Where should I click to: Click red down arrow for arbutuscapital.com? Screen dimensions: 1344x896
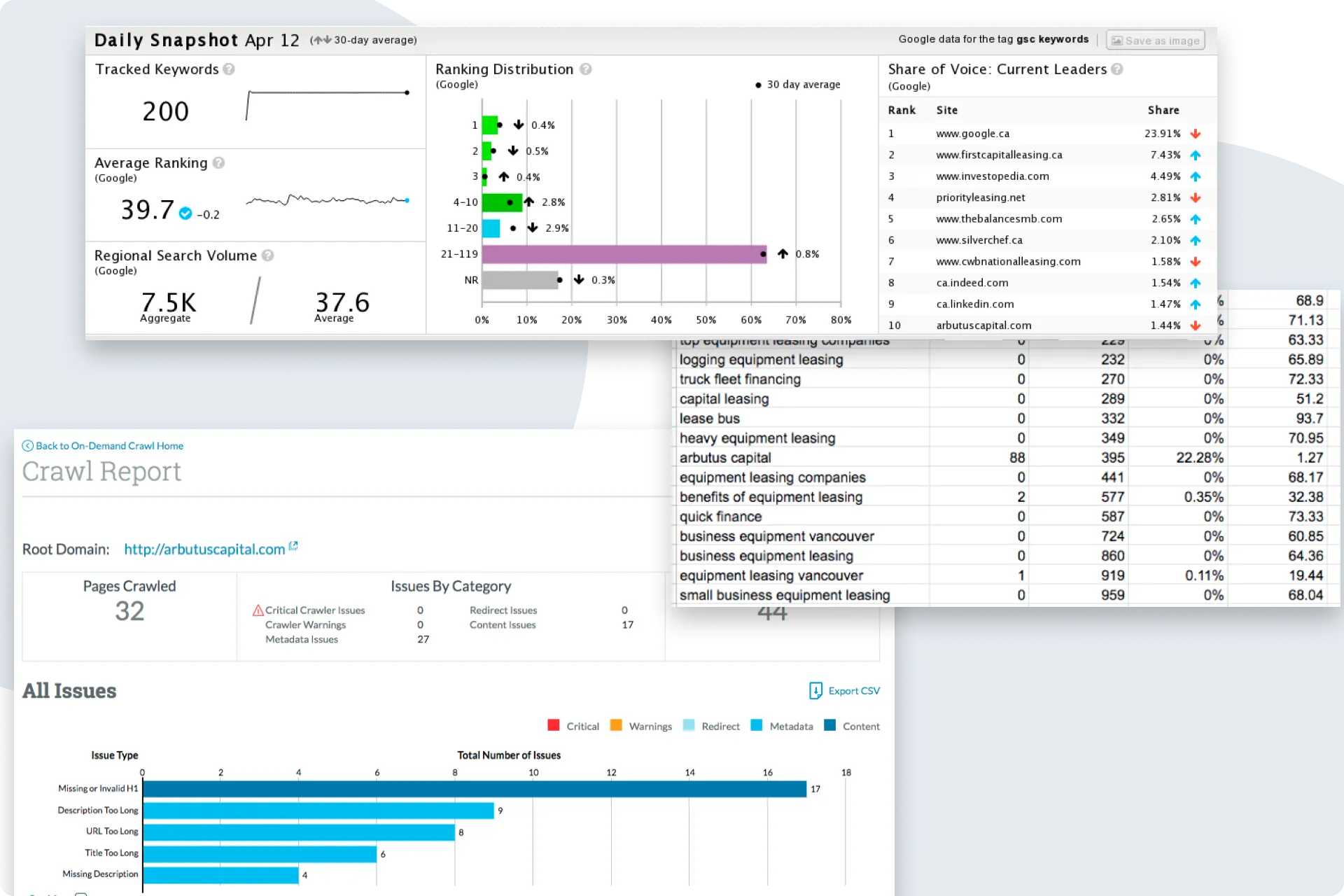coord(1196,325)
